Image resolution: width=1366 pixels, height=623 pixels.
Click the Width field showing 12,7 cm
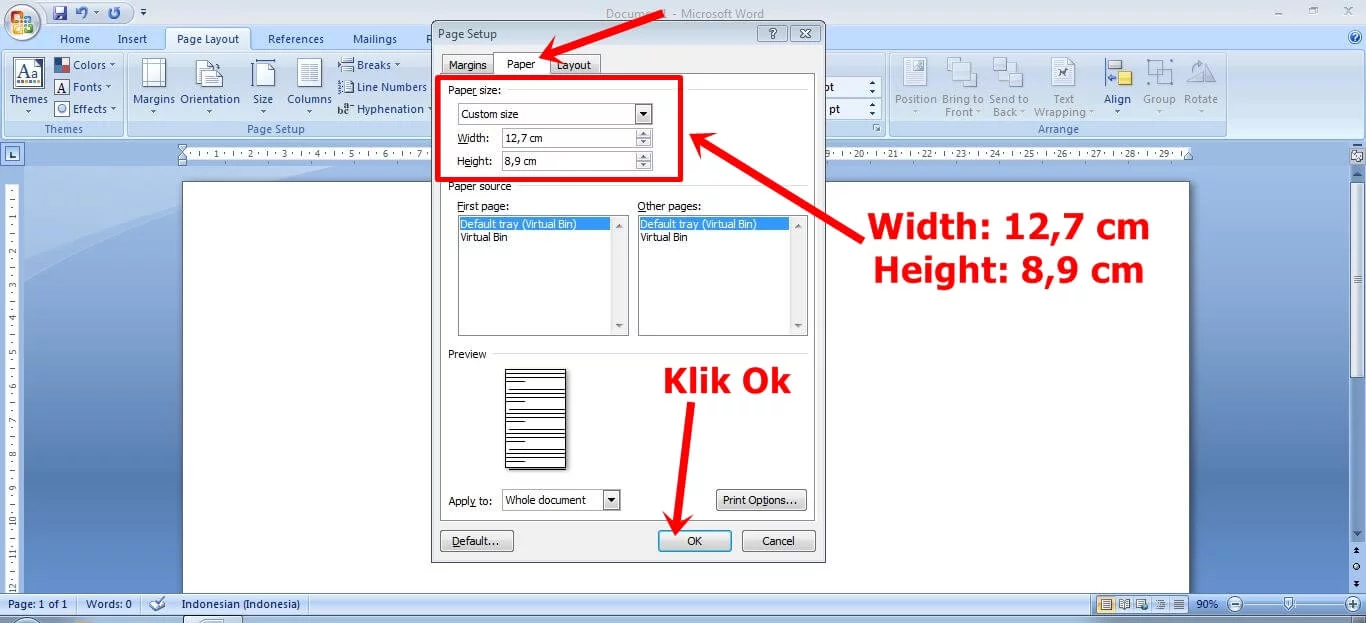pyautogui.click(x=568, y=138)
